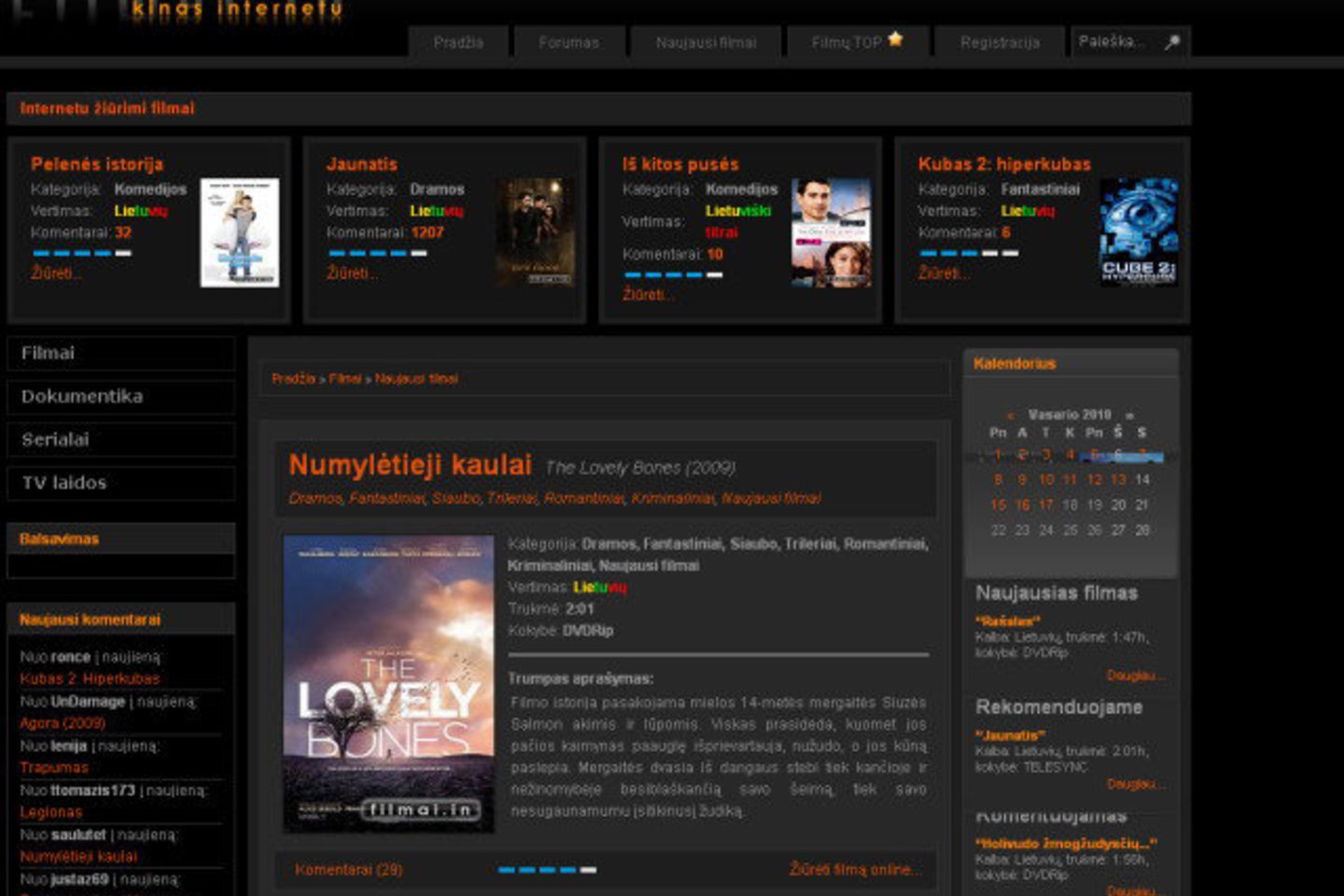
Task: Open the Jaunatis featured movie title
Action: coord(362,164)
